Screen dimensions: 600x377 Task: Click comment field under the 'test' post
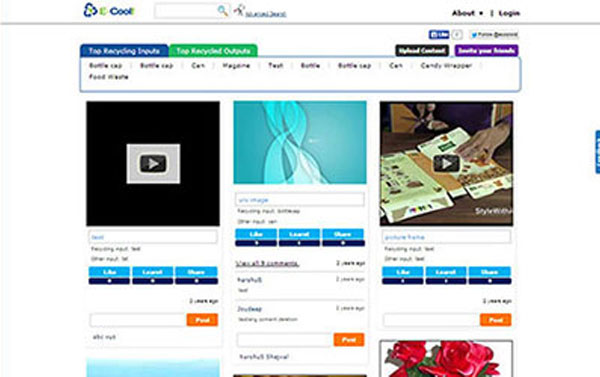coord(138,320)
